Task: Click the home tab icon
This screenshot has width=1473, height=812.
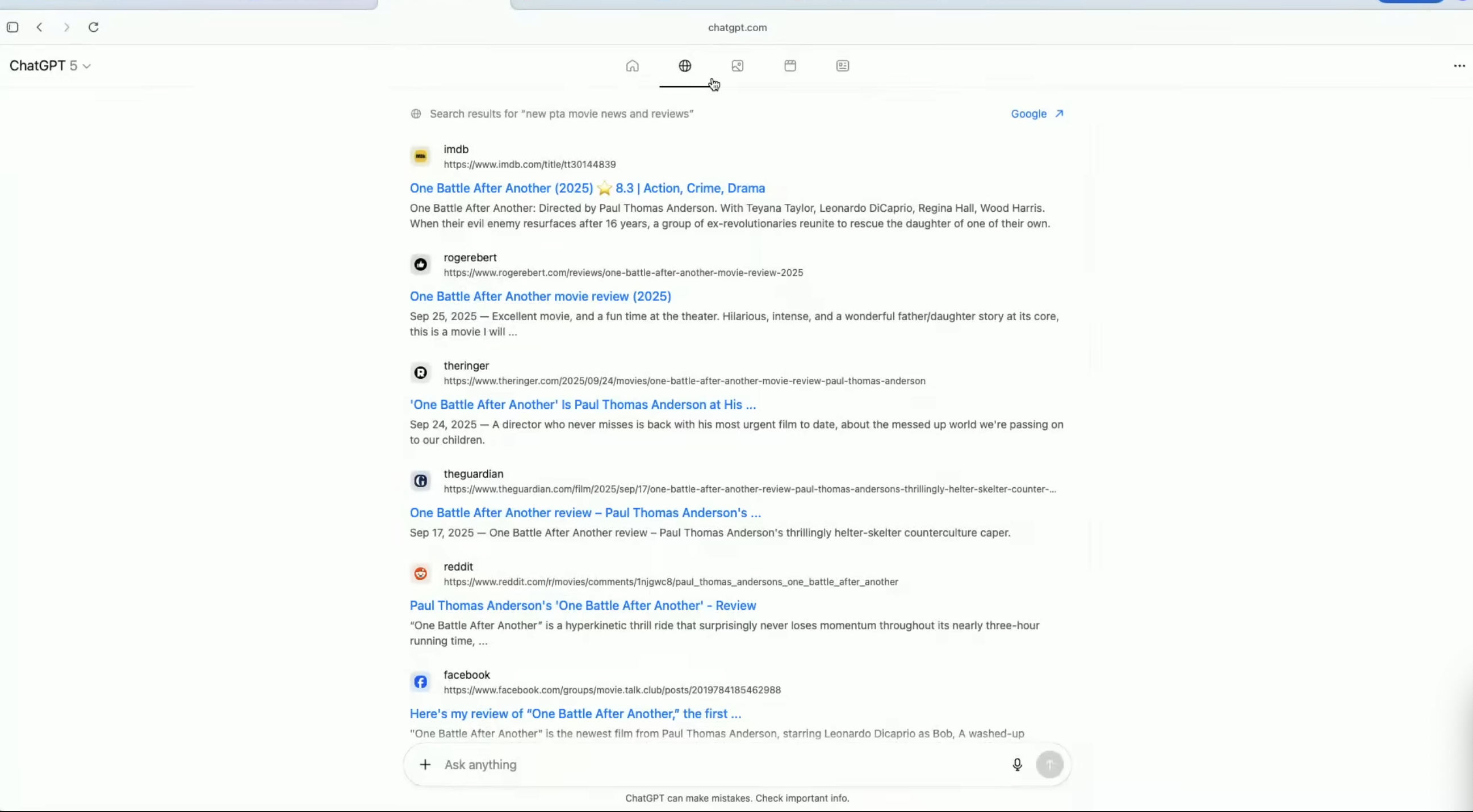Action: pyautogui.click(x=632, y=66)
